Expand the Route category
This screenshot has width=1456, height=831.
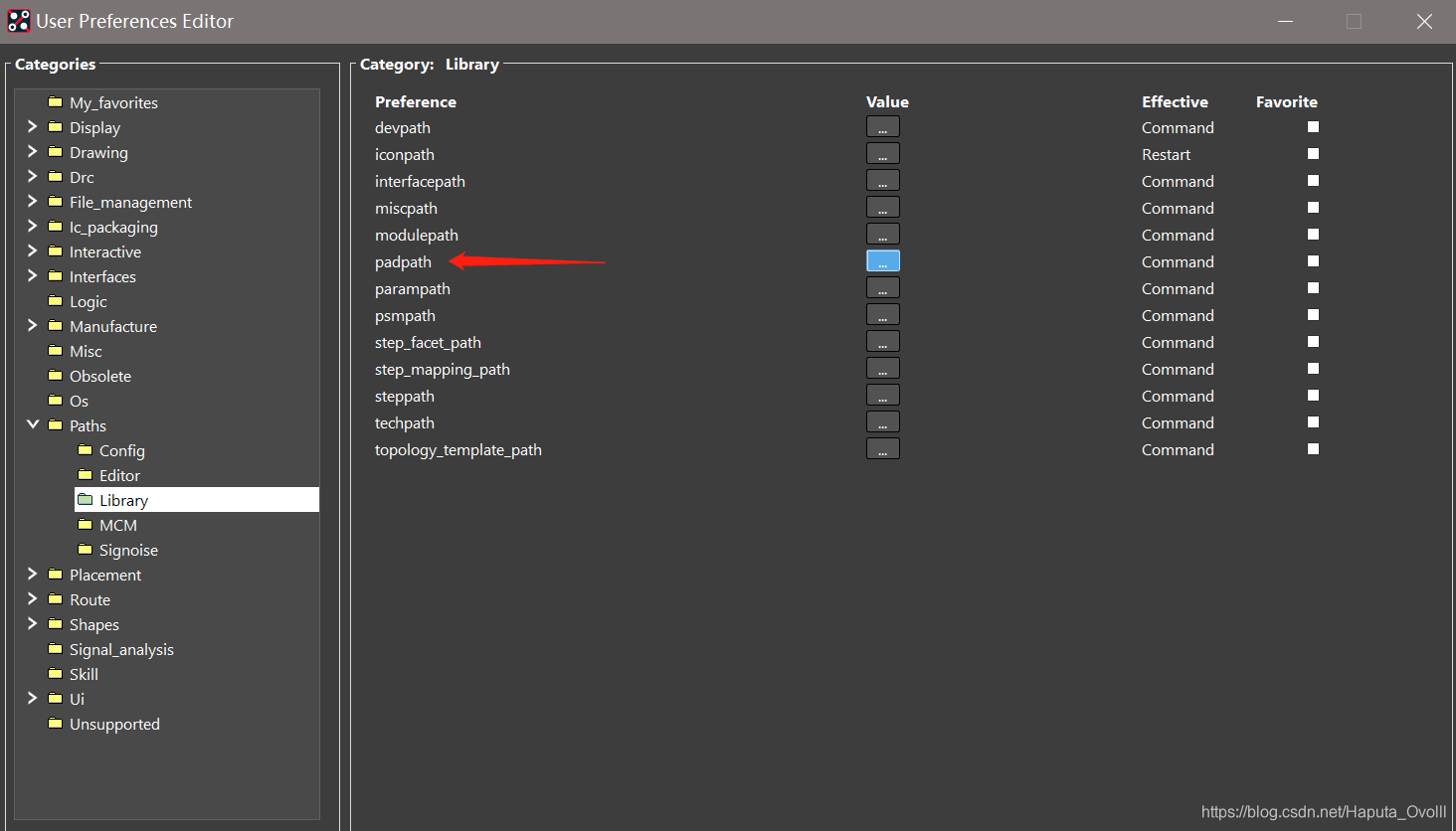(x=32, y=599)
